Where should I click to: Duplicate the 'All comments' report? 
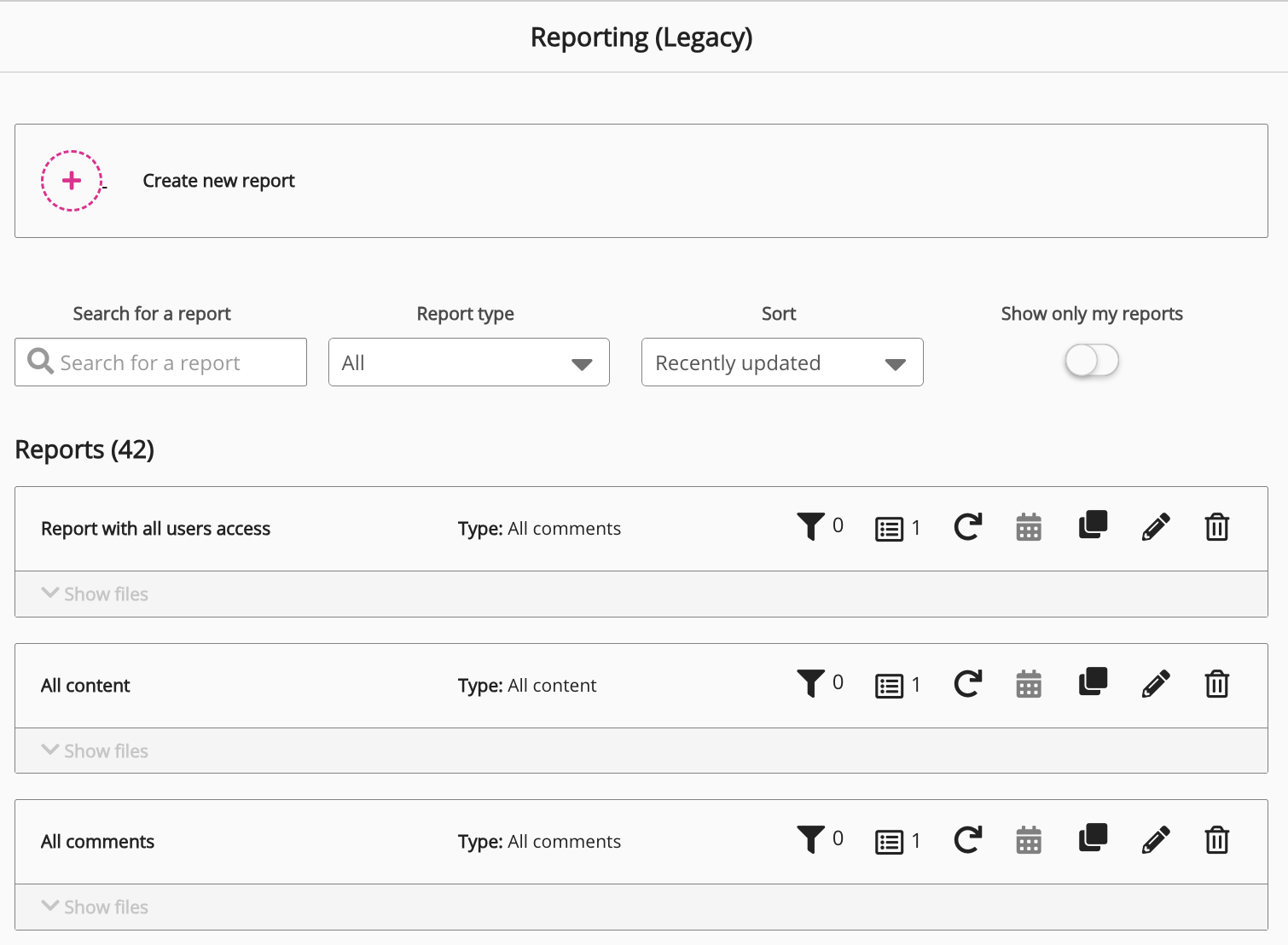1093,839
